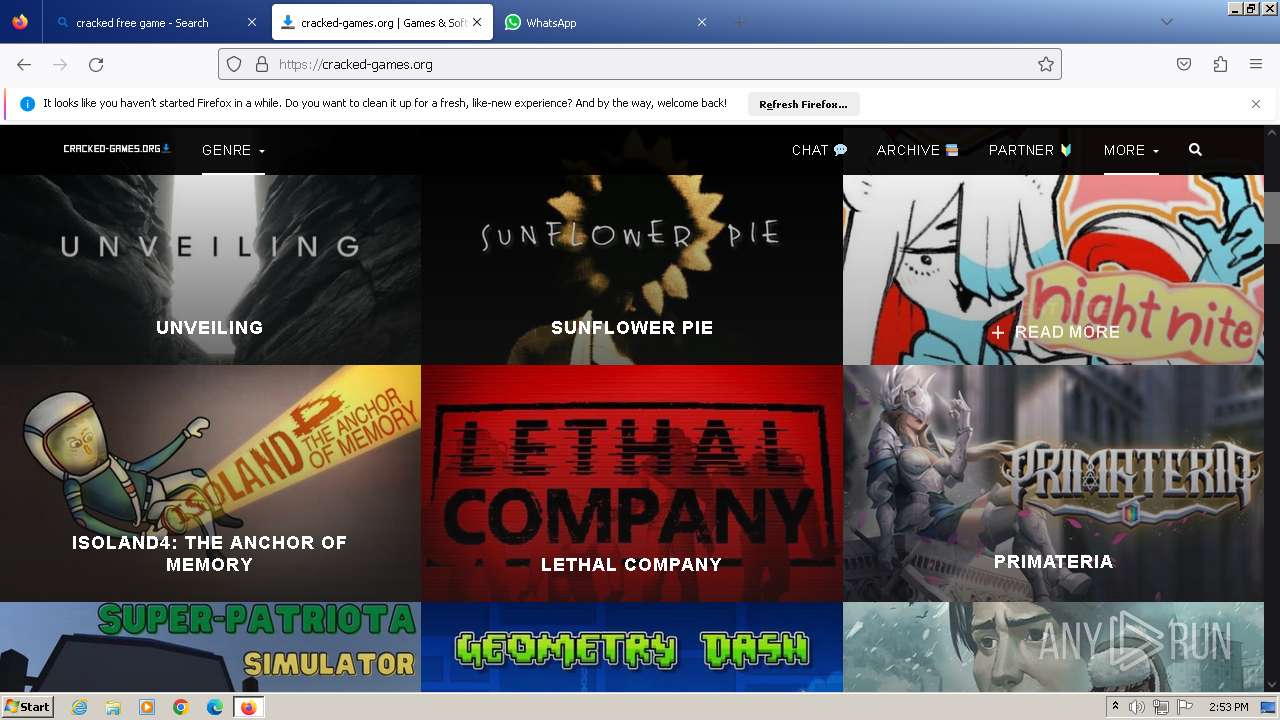
Task: Click the taskbar clock showing 2:53 PM
Action: 1228,707
